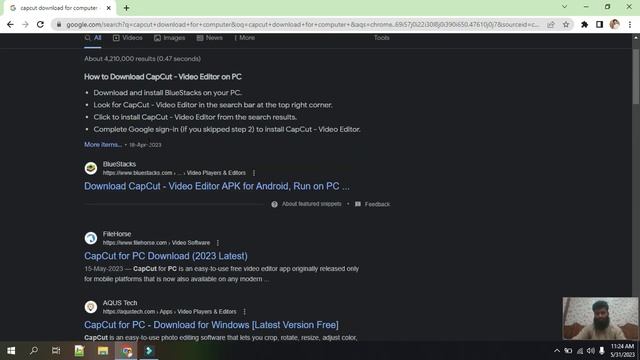
Task: Click the microphone tray icon
Action: [602, 351]
